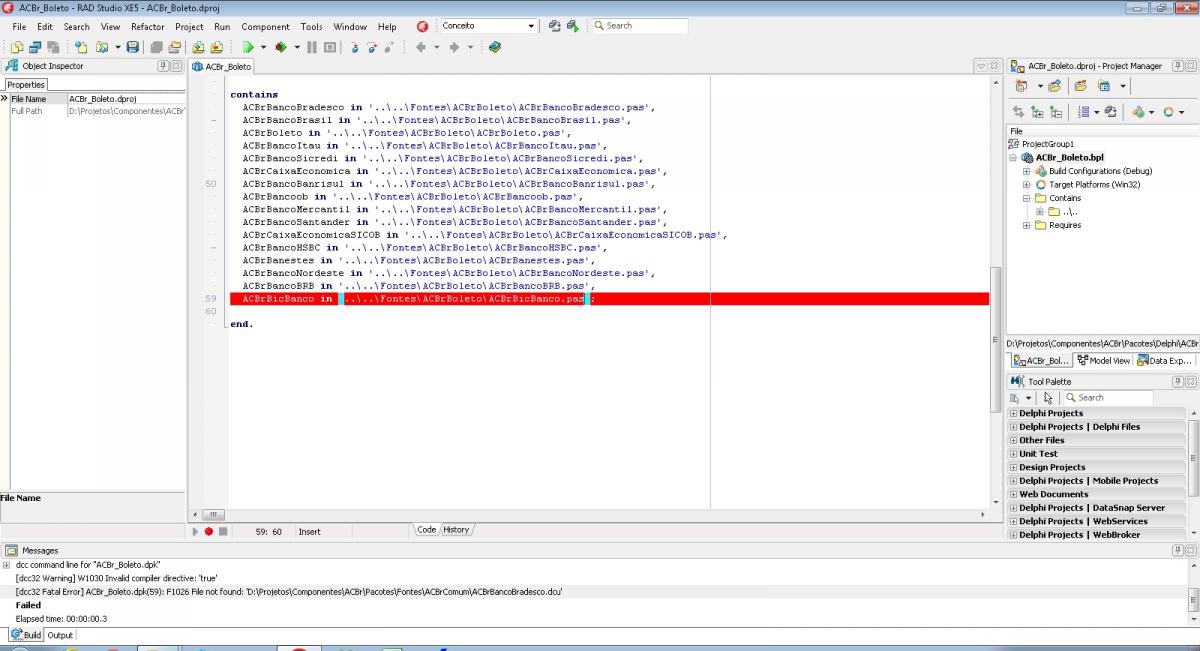The image size is (1200, 651).
Task: Pin the Tool Palette panel
Action: tap(1177, 381)
